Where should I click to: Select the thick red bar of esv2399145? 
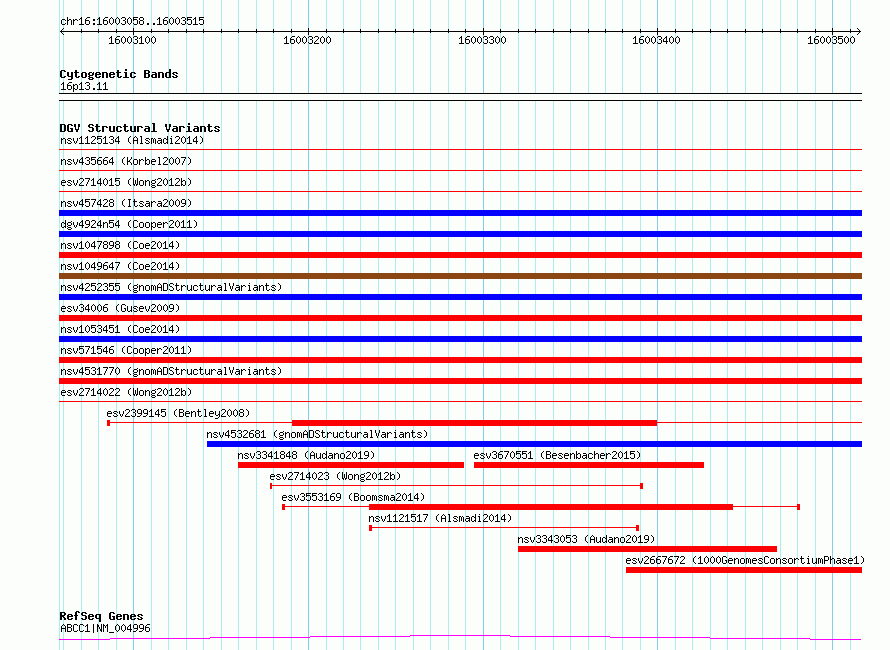tap(475, 423)
